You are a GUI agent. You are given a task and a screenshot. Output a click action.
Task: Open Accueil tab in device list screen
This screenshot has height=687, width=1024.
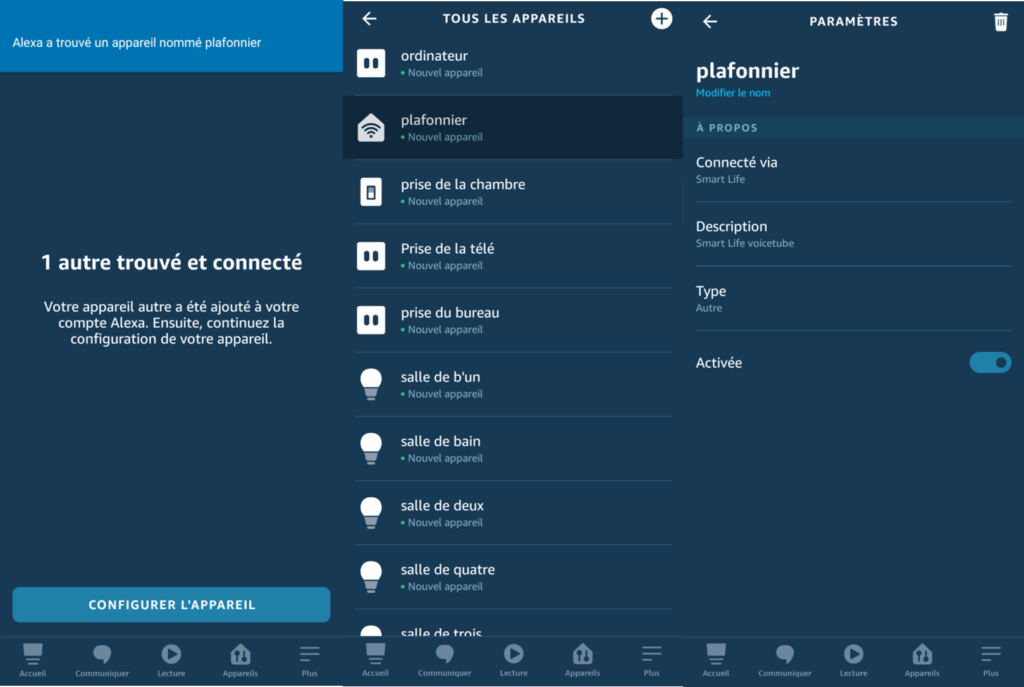(376, 660)
